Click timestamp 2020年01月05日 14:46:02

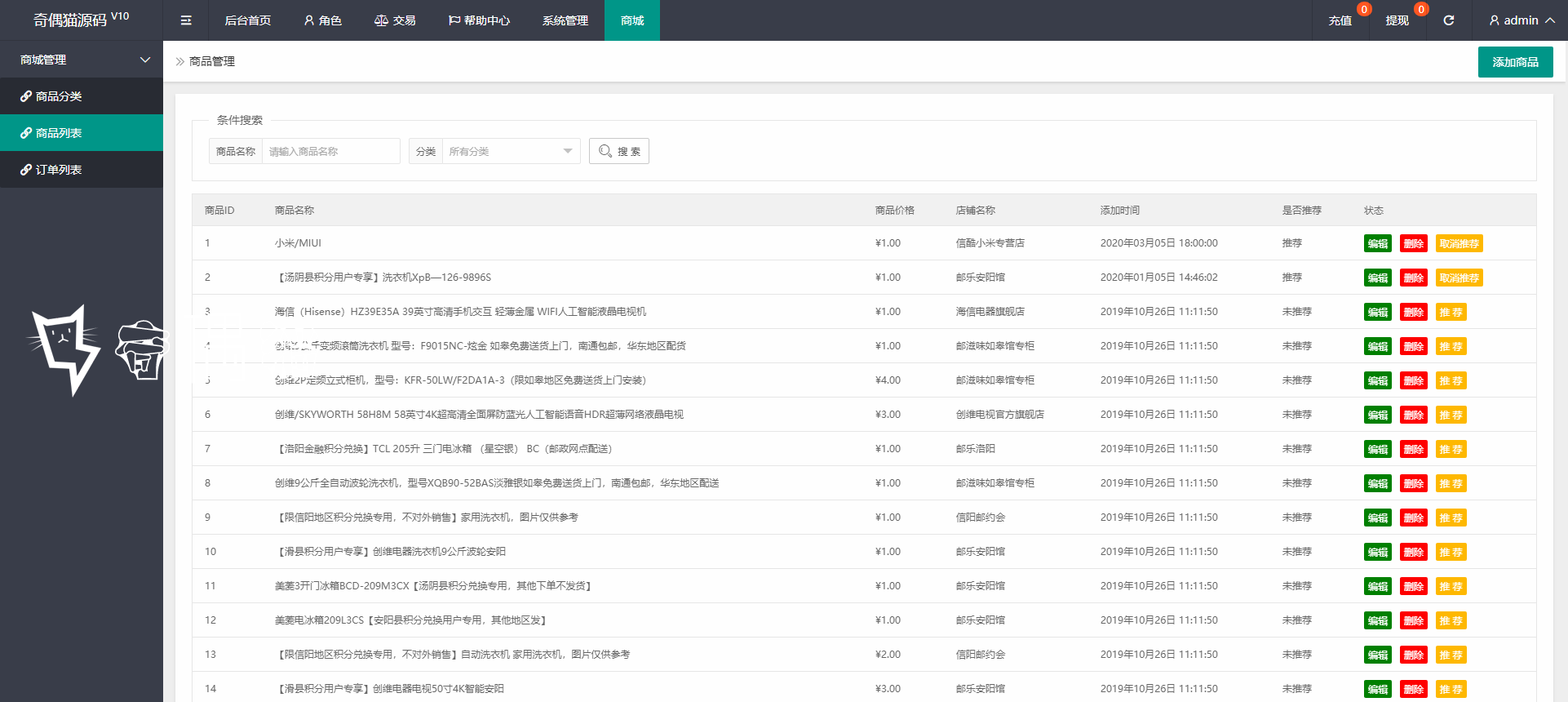(x=1158, y=278)
